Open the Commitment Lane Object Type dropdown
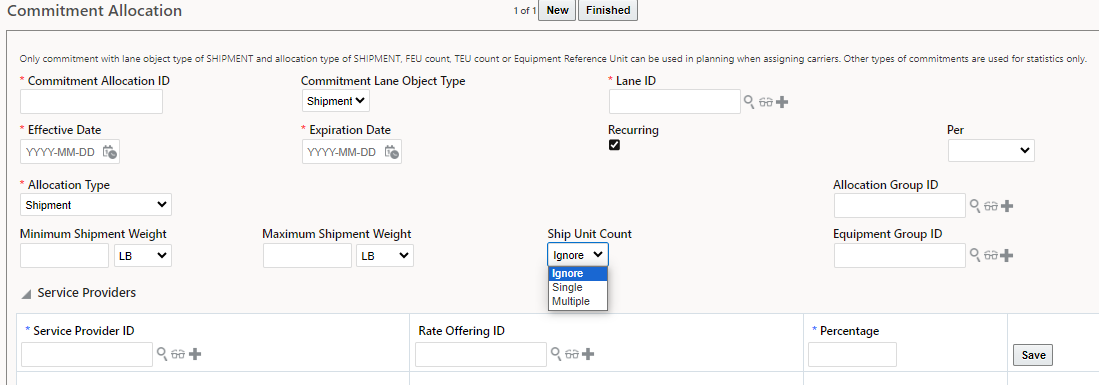 point(336,101)
